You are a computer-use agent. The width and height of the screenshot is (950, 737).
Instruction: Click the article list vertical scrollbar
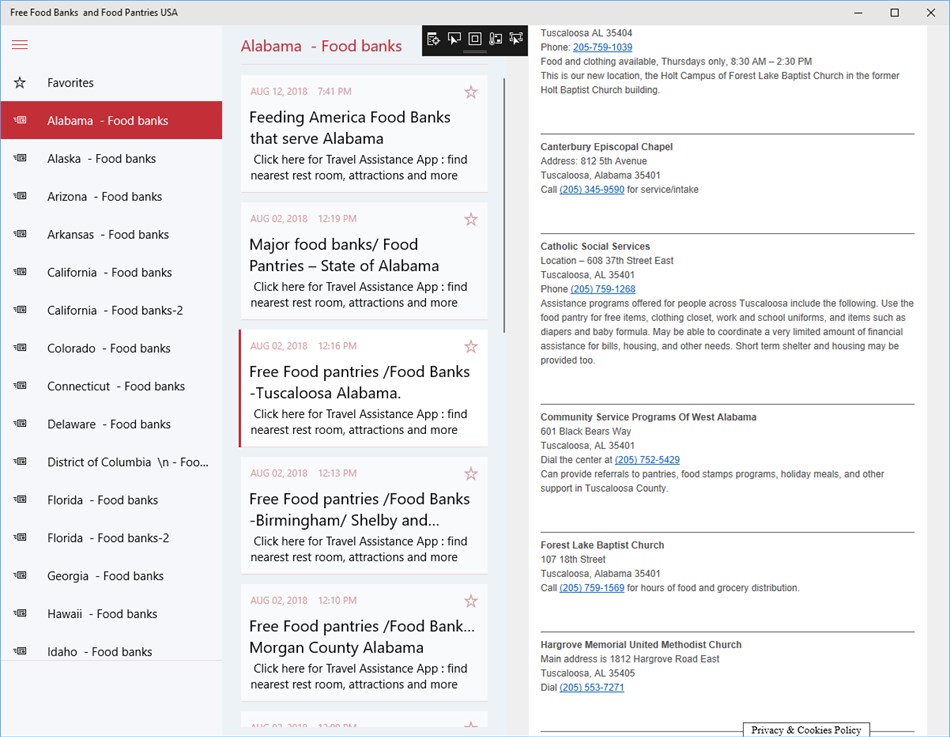[504, 205]
